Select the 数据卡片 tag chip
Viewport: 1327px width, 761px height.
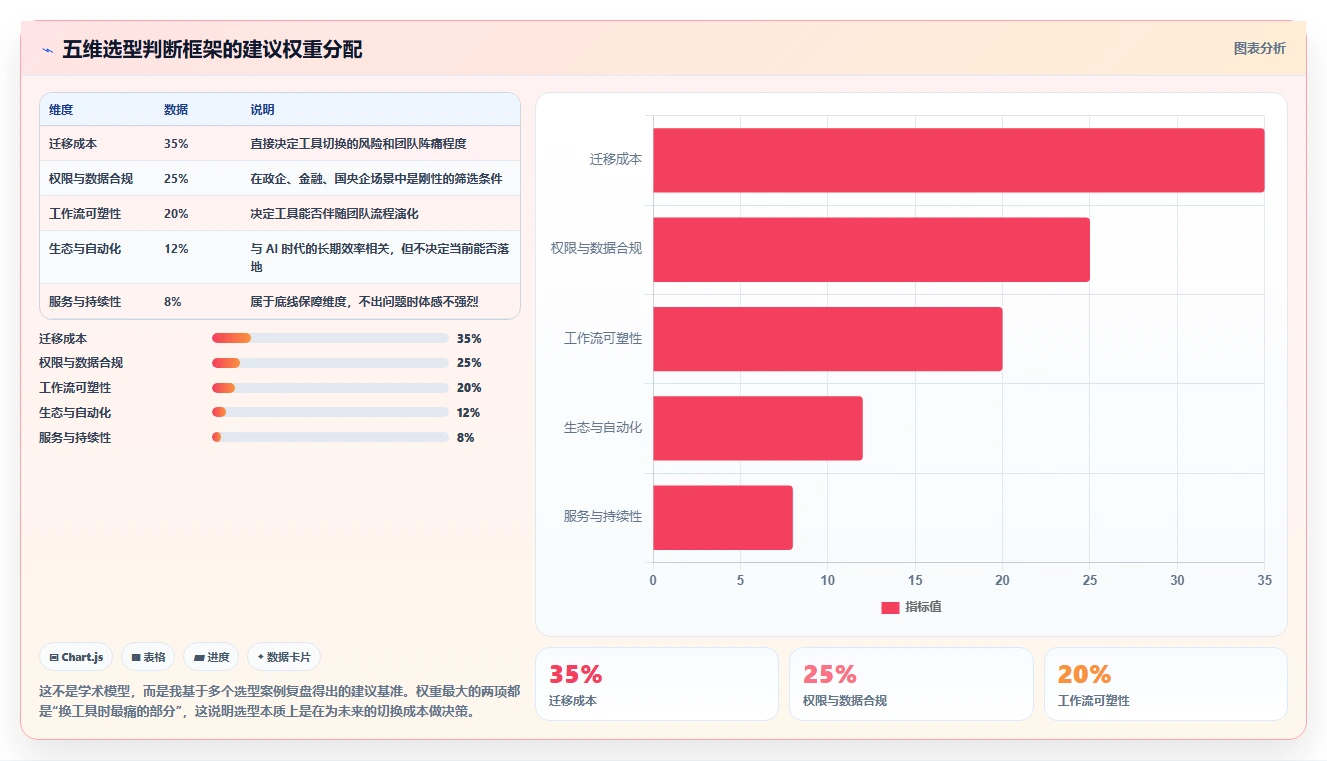284,657
